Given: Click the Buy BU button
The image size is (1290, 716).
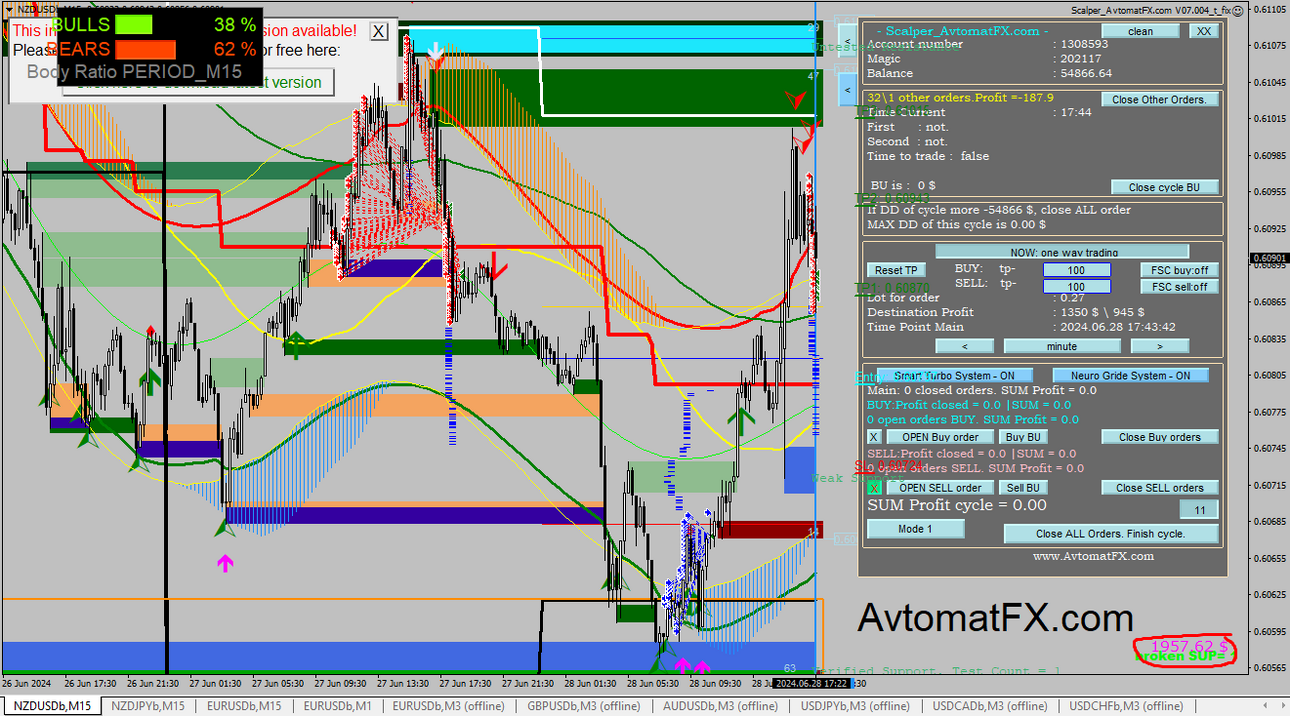Looking at the screenshot, I should coord(1023,437).
